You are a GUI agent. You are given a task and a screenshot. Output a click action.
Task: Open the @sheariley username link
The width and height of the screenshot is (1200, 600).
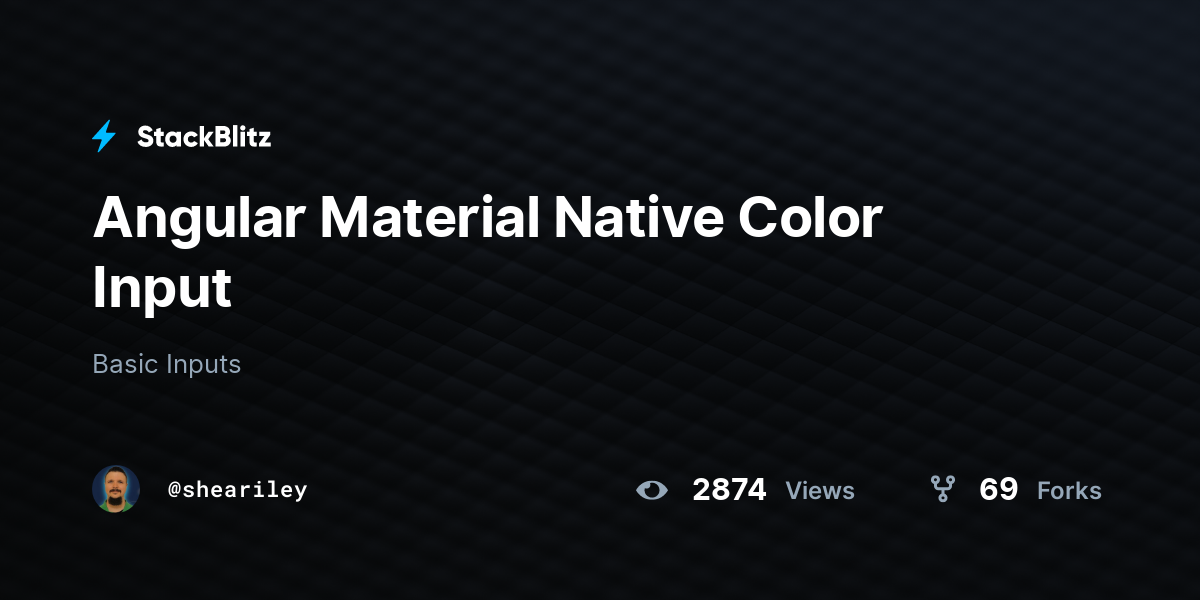tap(238, 490)
